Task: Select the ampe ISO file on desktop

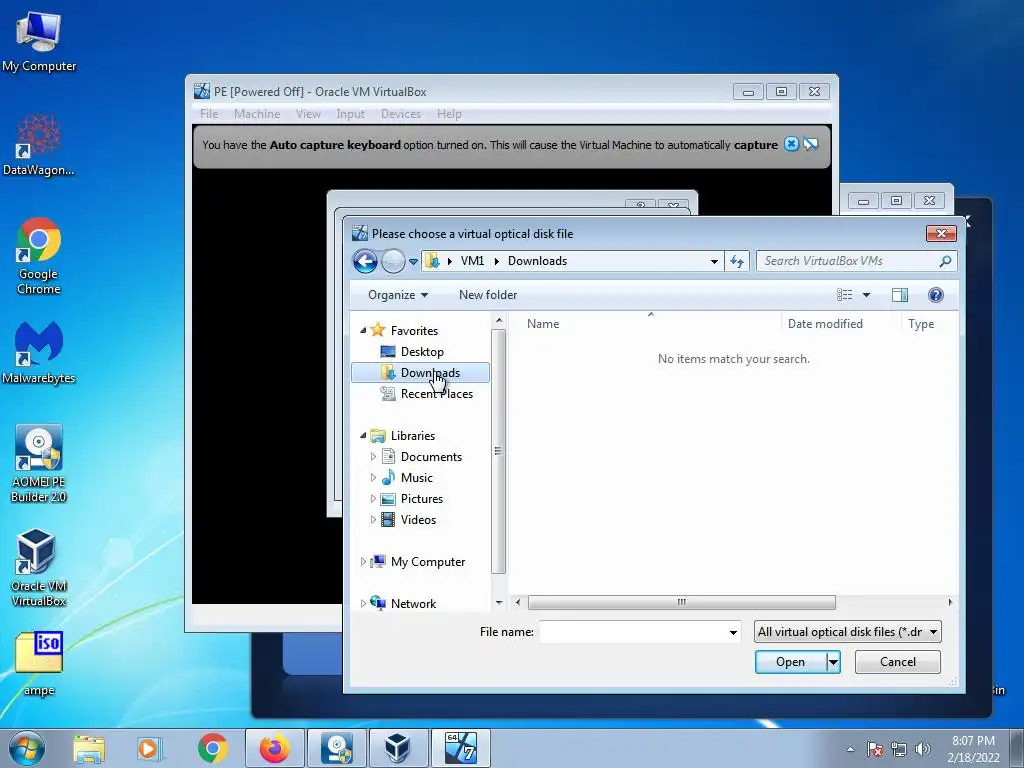Action: click(39, 664)
